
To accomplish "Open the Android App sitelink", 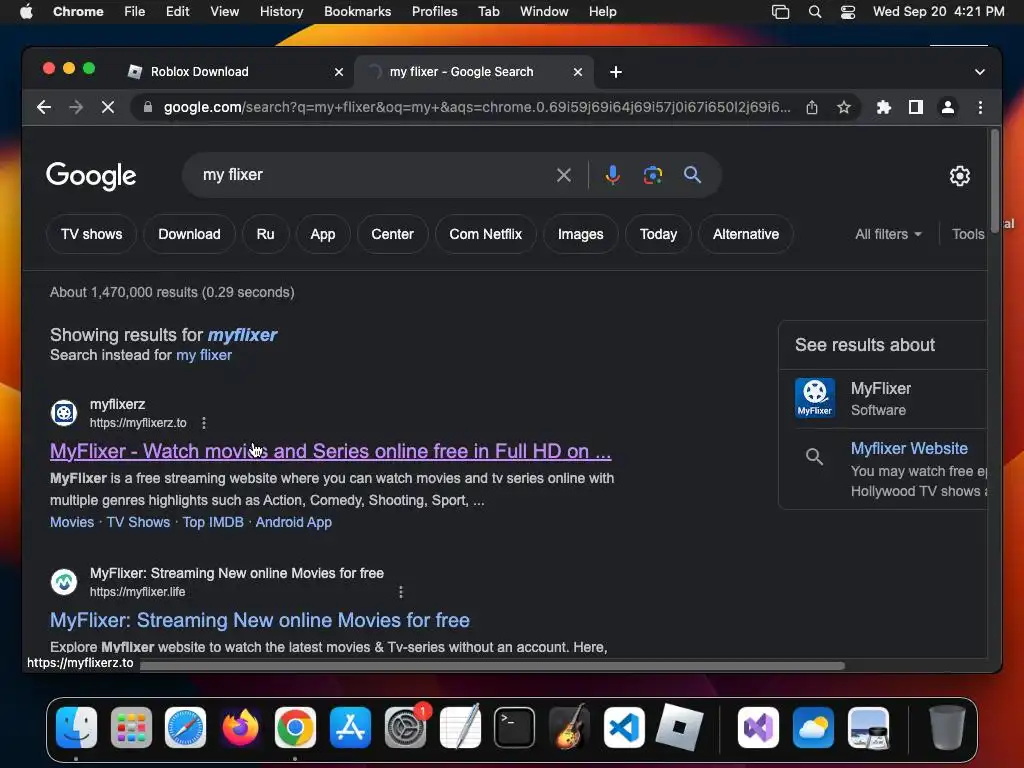I will (293, 522).
